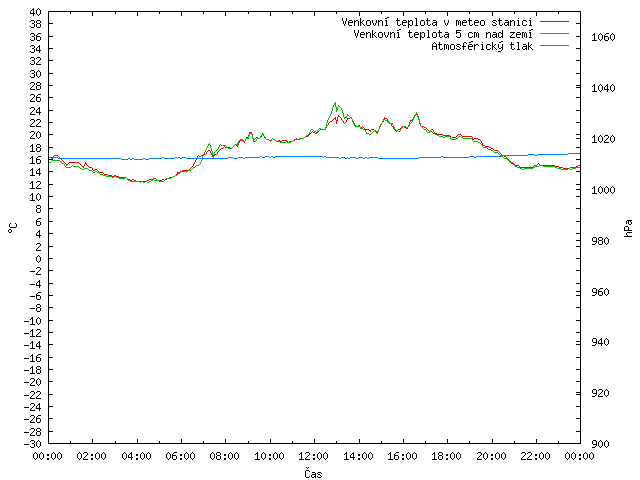Screen dimensions: 640x480
Task: Click the '1040' pressure axis label
Action: point(603,88)
